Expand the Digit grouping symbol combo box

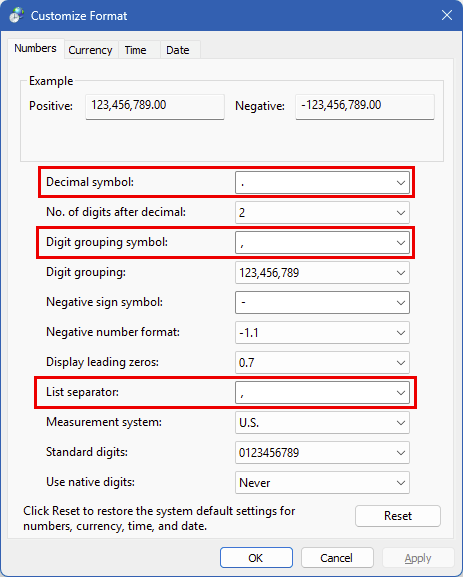point(322,243)
